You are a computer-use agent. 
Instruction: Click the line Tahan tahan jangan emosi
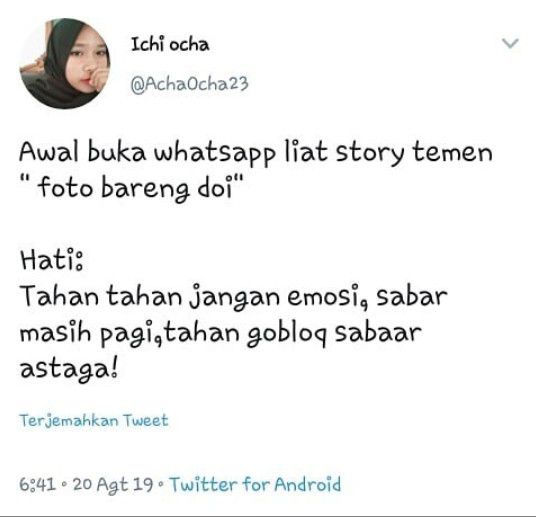coord(233,297)
